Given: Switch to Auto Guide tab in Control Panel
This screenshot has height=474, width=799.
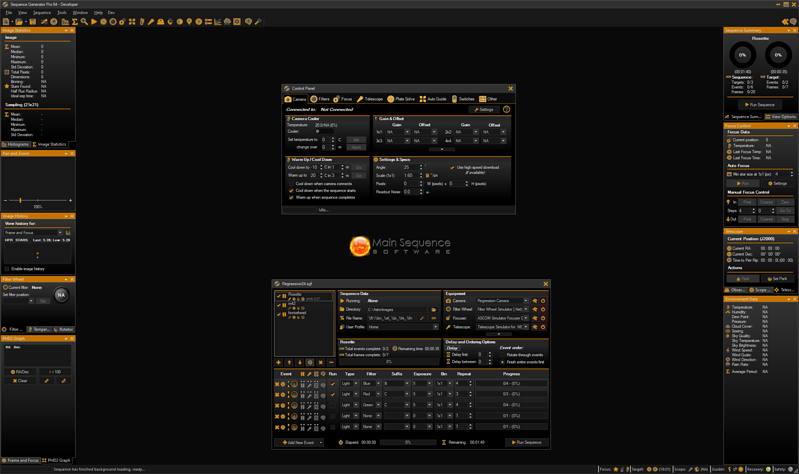Looking at the screenshot, I should click(433, 99).
